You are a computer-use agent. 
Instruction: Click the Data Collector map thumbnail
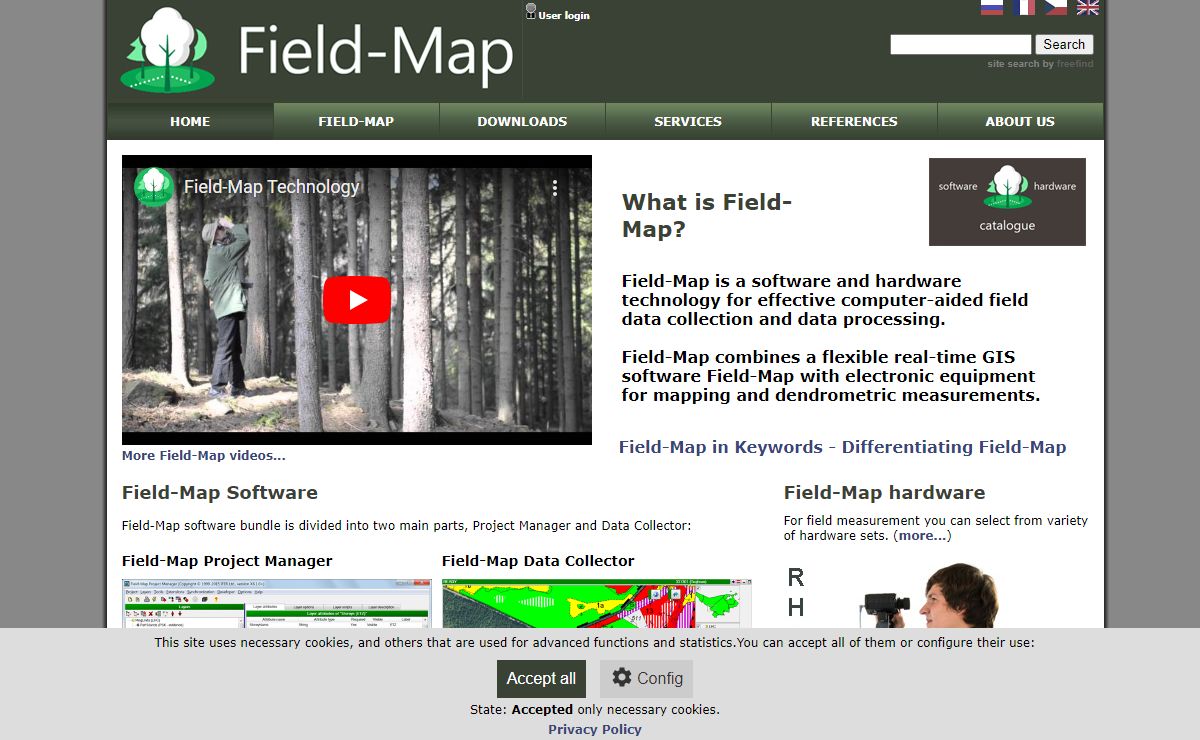[597, 603]
